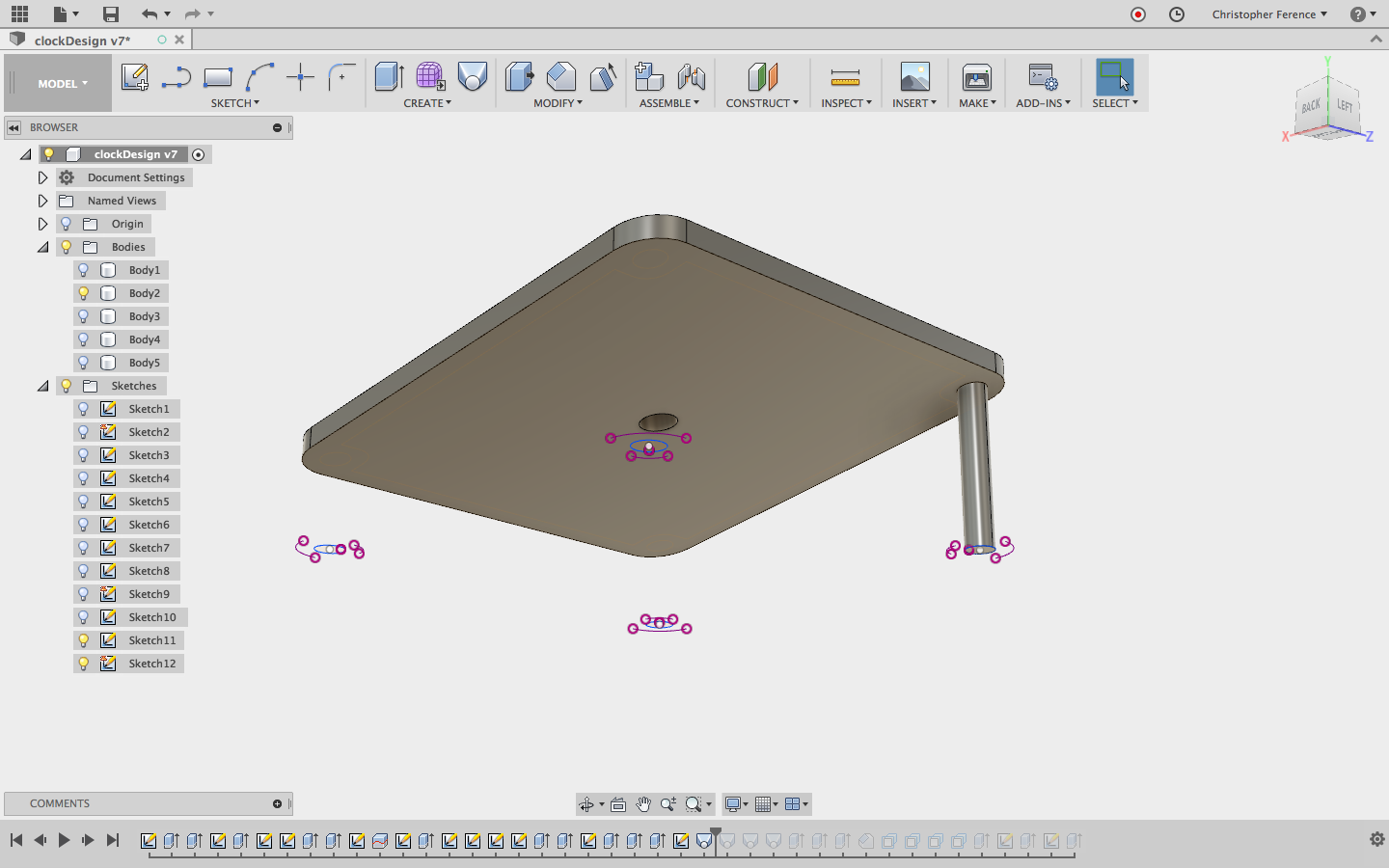Toggle visibility of the Origin folder

pos(67,224)
